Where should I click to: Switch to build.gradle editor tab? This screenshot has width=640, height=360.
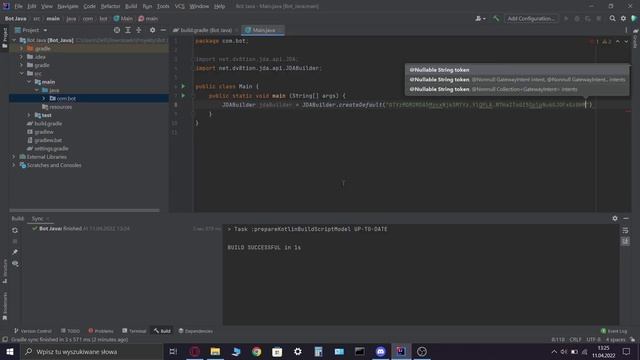(205, 30)
